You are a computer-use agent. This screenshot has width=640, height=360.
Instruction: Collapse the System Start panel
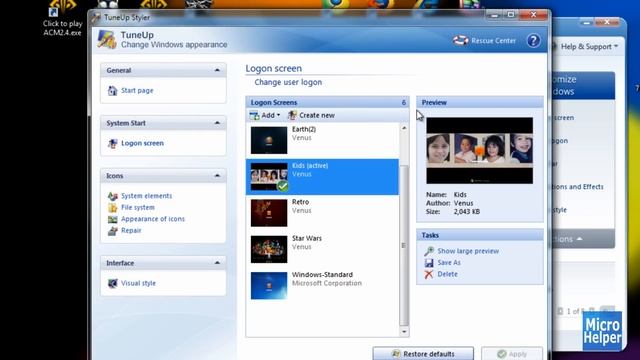click(x=217, y=123)
